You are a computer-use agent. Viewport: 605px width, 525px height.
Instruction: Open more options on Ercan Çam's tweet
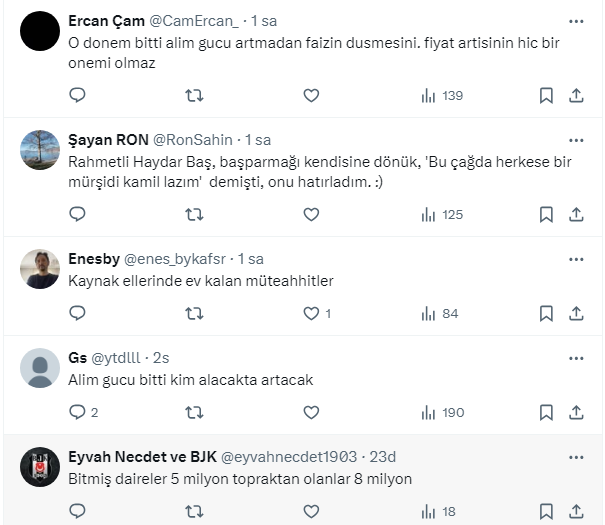pos(576,21)
